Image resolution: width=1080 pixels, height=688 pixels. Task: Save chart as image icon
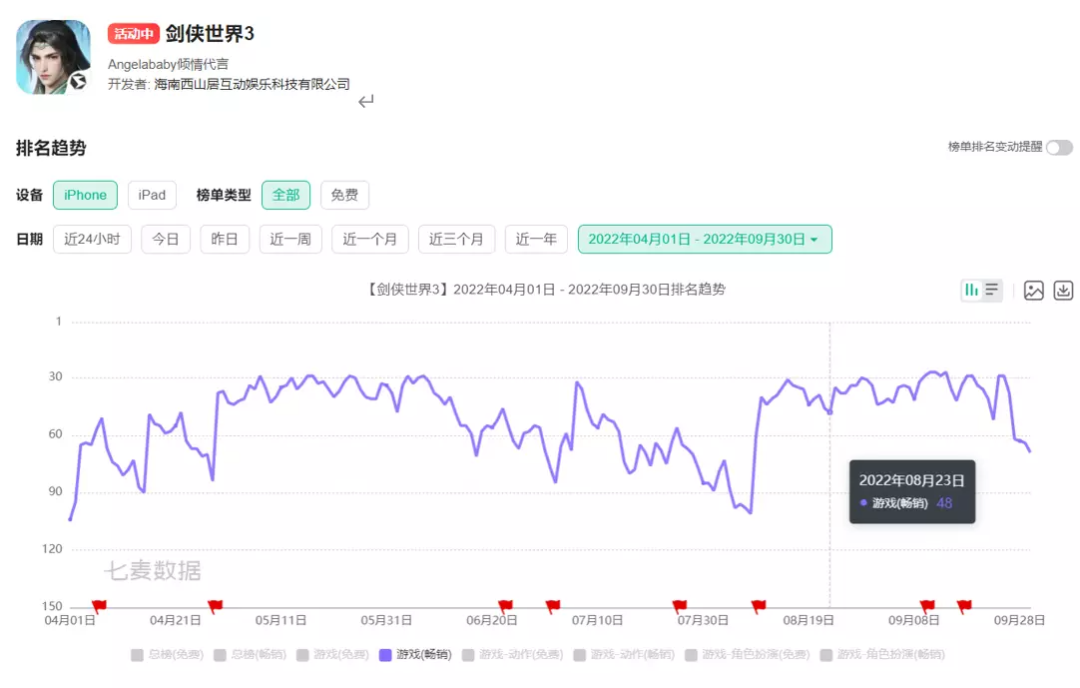tap(1034, 291)
